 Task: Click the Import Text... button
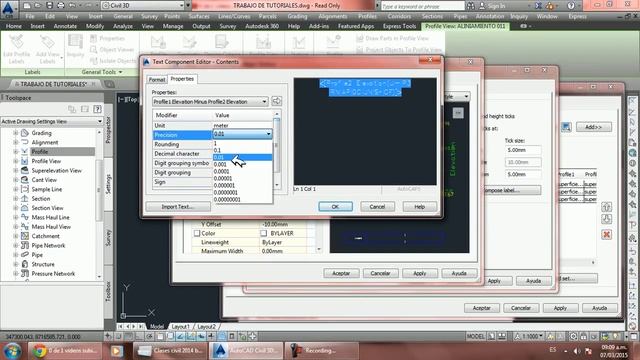[x=178, y=207]
